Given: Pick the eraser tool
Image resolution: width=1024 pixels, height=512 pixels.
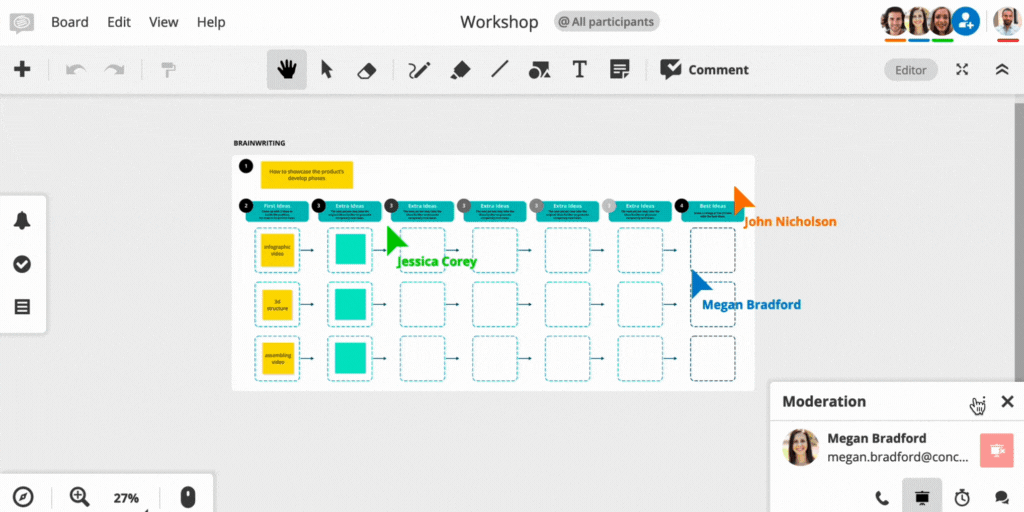Looking at the screenshot, I should 366,70.
